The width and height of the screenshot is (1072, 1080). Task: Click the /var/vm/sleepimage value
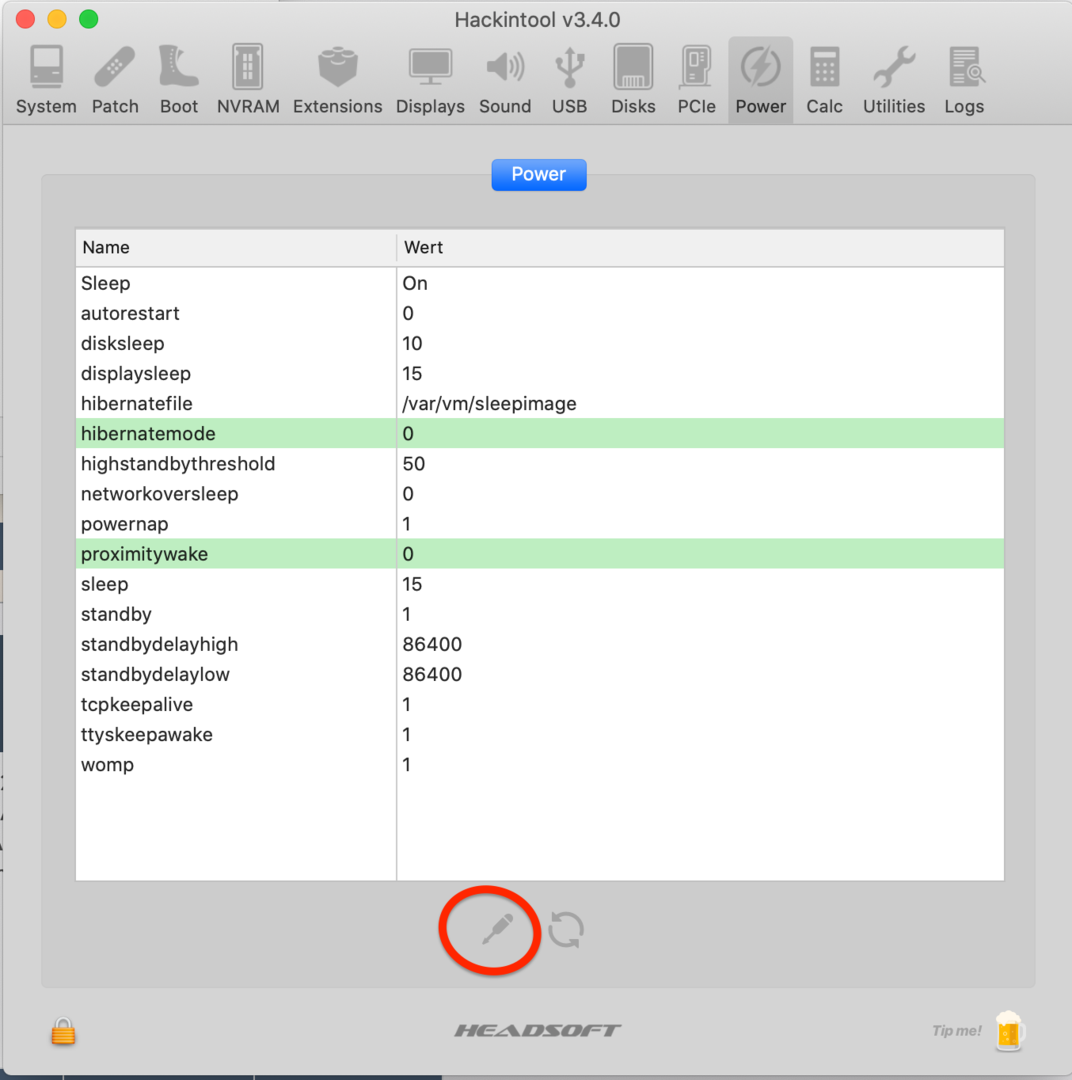(x=489, y=404)
